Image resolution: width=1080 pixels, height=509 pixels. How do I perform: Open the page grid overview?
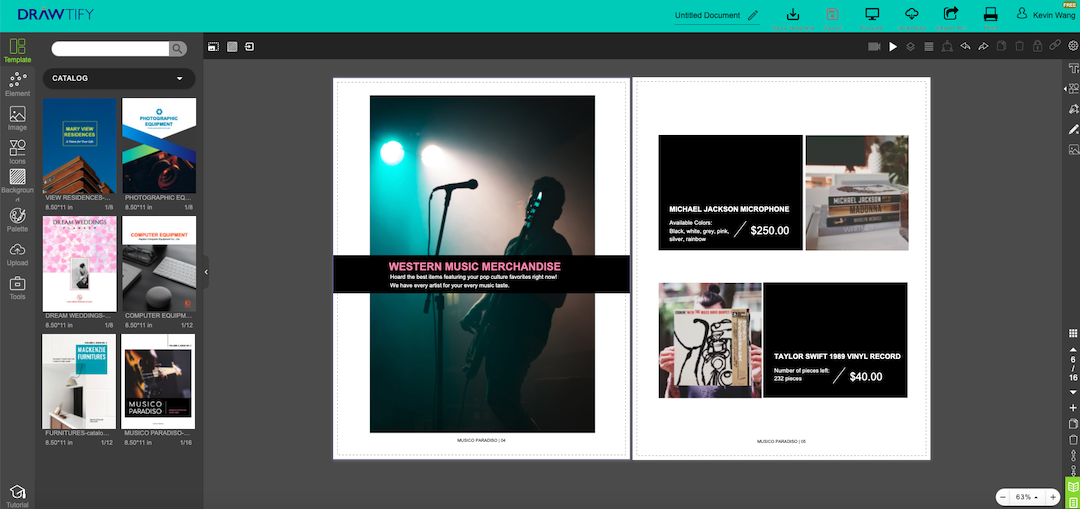point(1072,333)
